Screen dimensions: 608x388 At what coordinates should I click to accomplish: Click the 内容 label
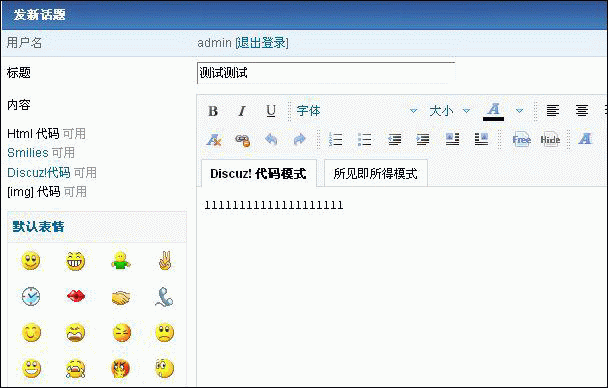(19, 105)
